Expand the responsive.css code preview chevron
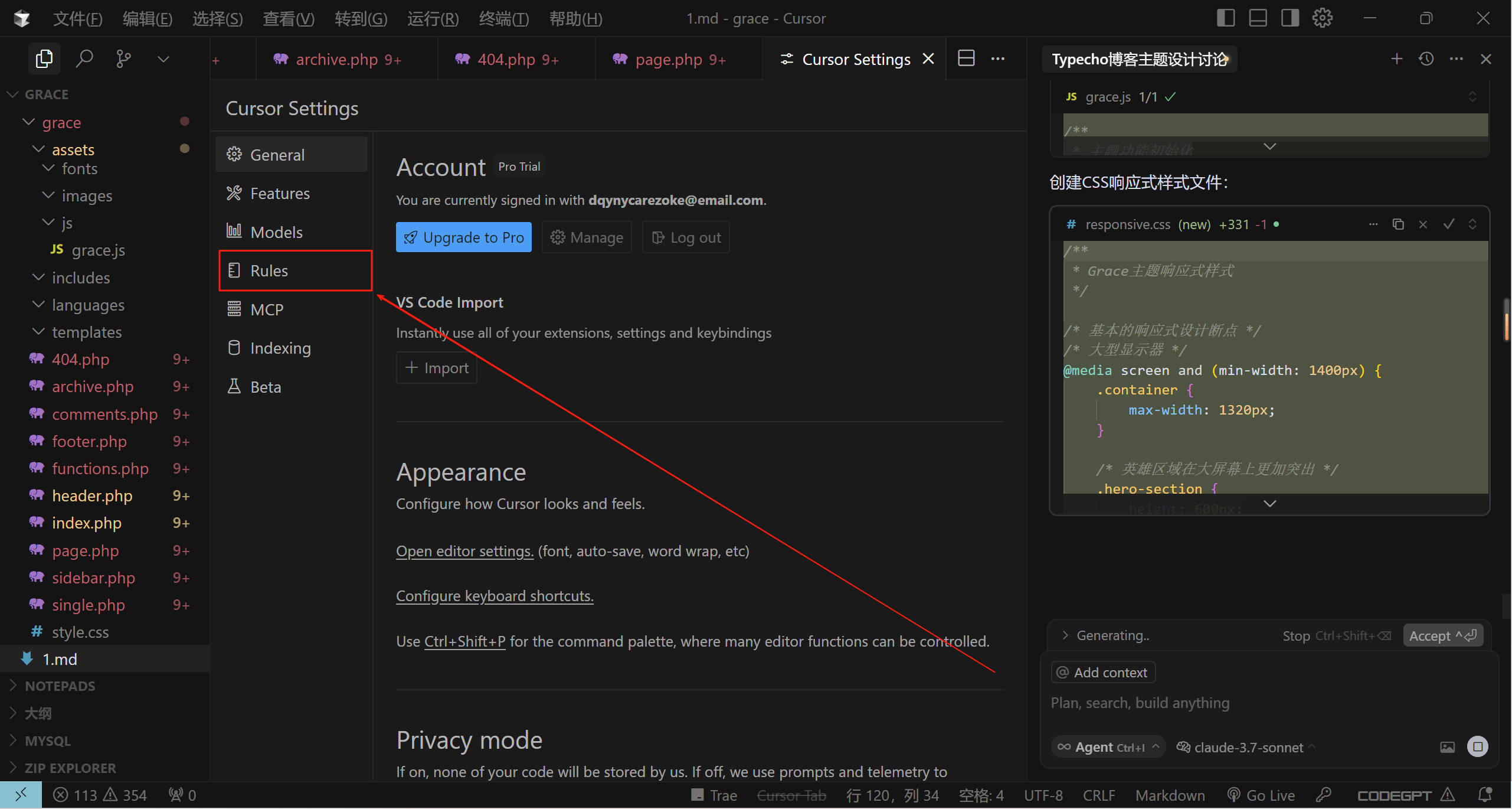Image resolution: width=1512 pixels, height=809 pixels. click(x=1270, y=504)
